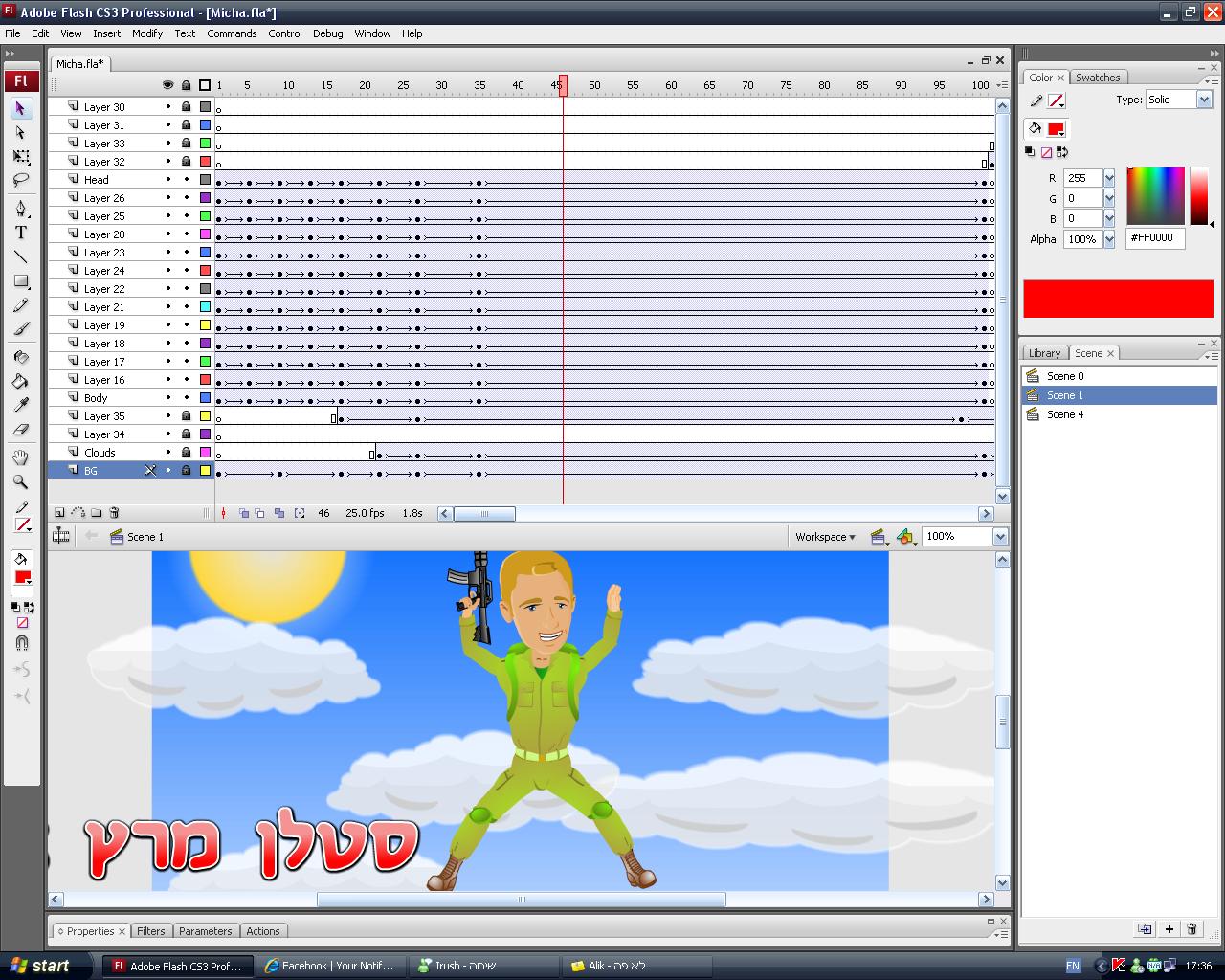Screen dimensions: 1225x980
Task: Open the Modify menu
Action: (x=147, y=33)
